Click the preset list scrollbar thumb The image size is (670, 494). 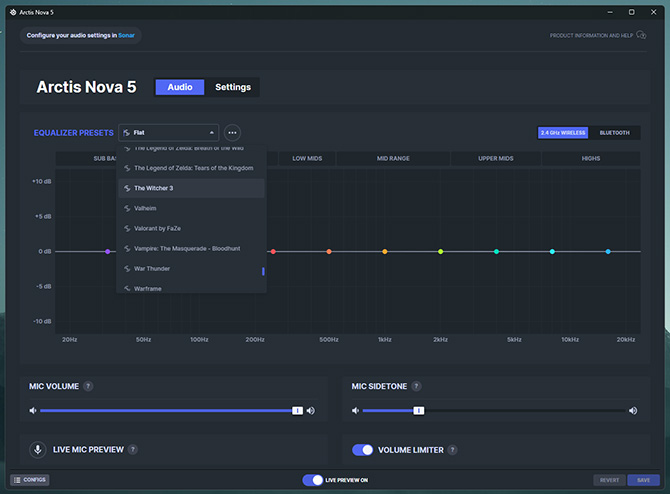[263, 271]
